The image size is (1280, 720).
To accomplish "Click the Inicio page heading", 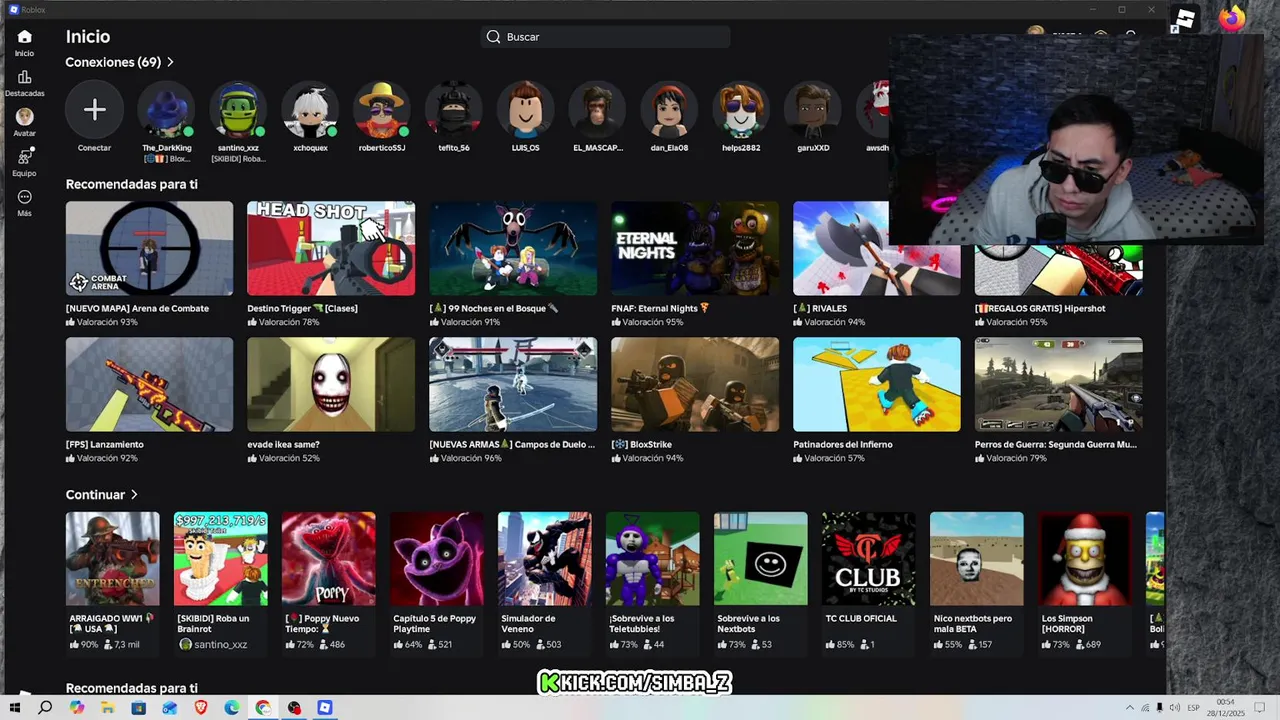I will click(88, 37).
